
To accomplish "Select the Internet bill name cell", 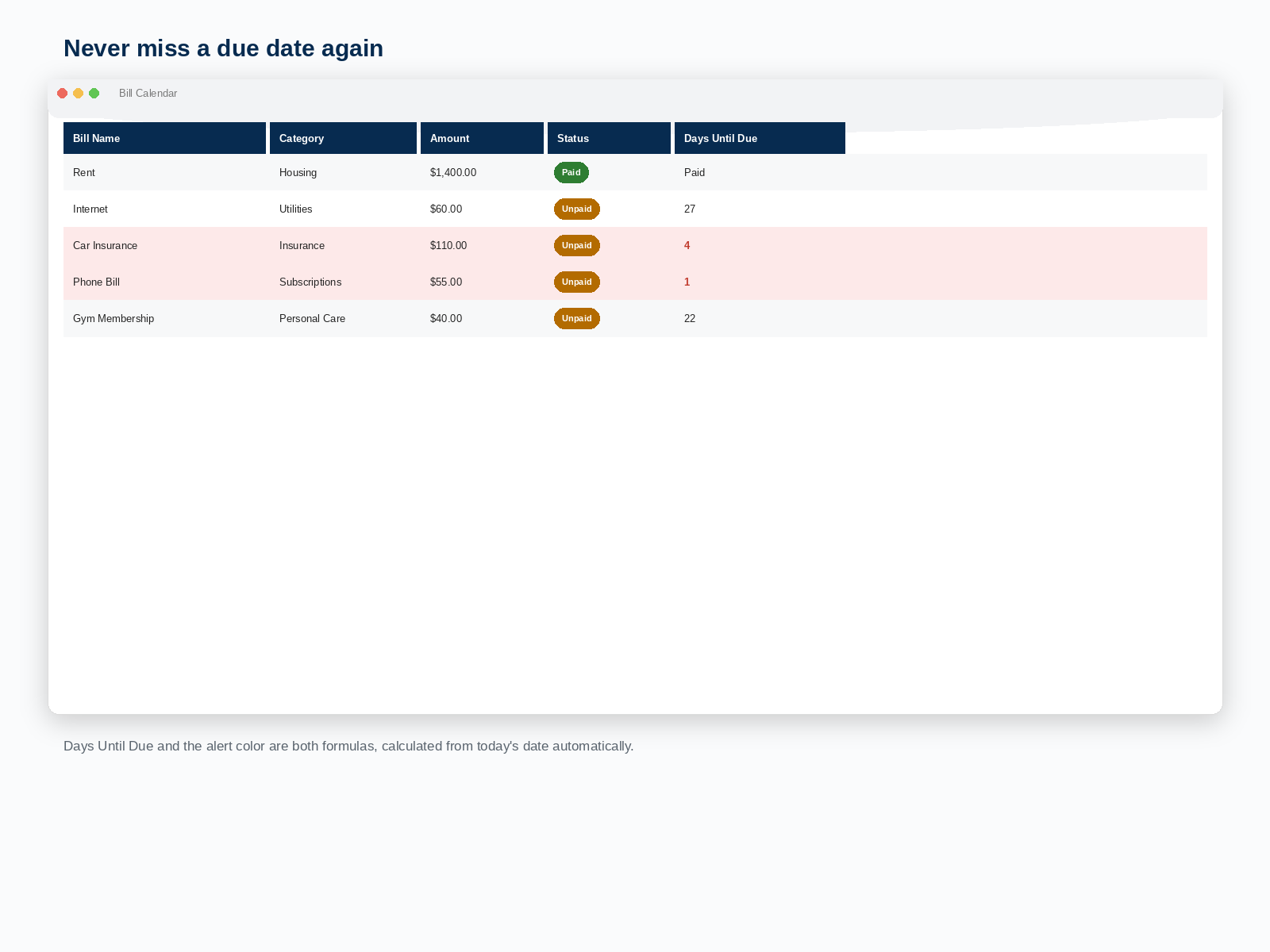I will (90, 209).
